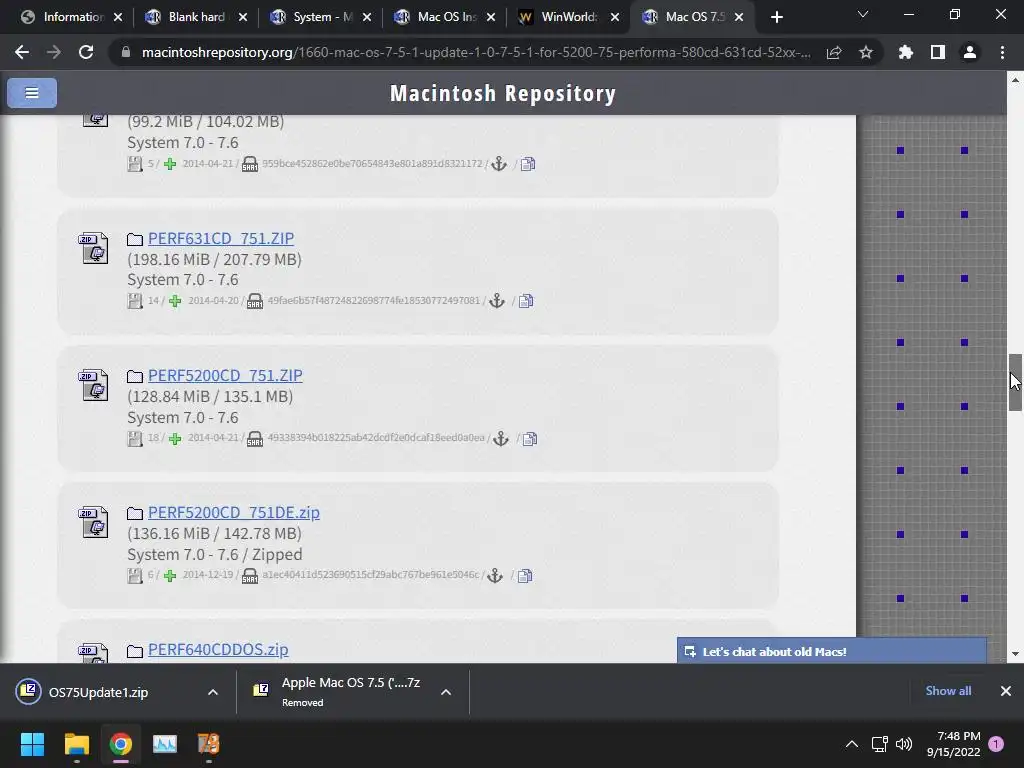This screenshot has width=1024, height=768.
Task: Click the Macintosh Repository site title
Action: click(x=503, y=93)
